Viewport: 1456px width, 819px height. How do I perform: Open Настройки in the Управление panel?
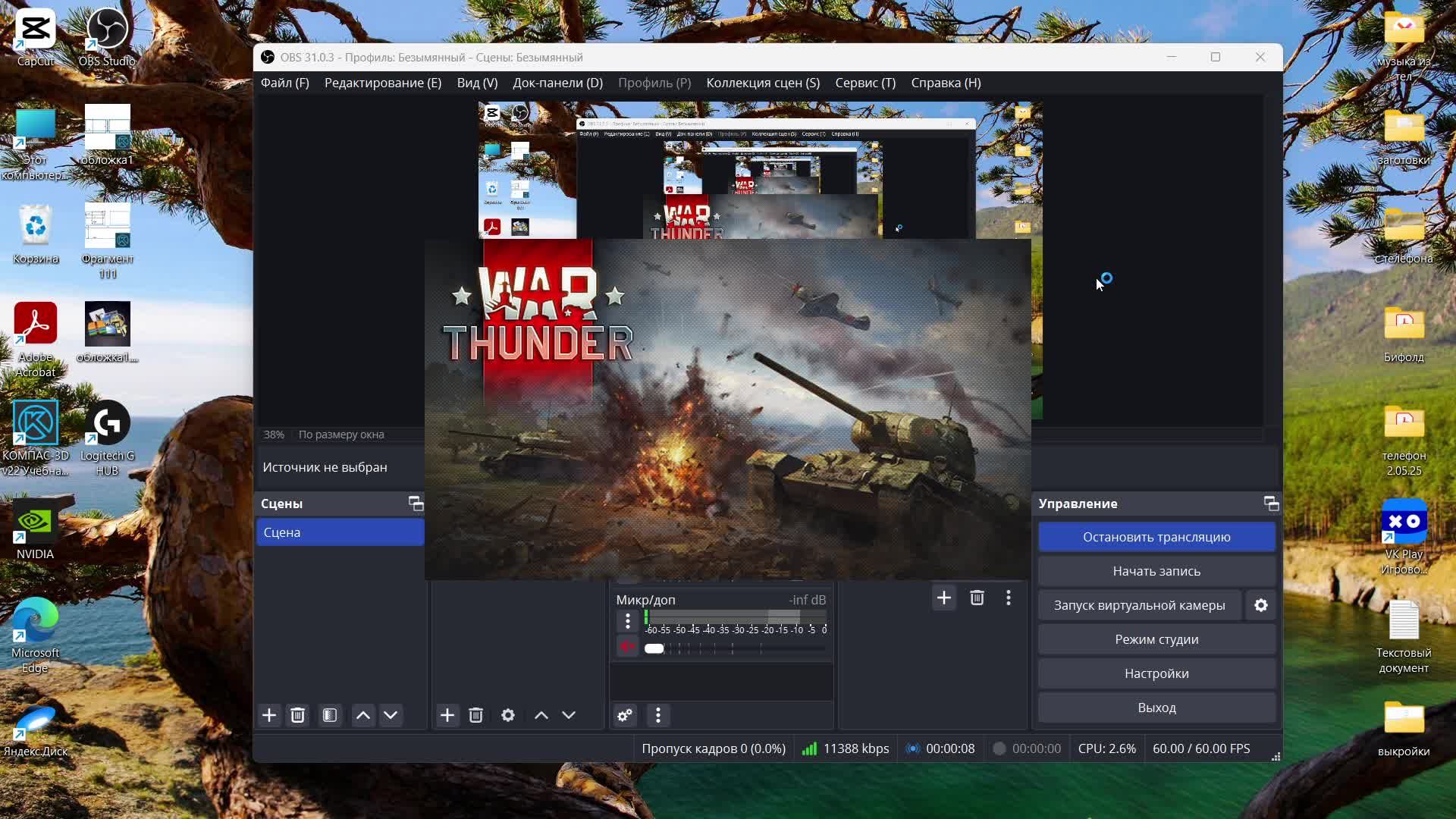click(x=1156, y=673)
